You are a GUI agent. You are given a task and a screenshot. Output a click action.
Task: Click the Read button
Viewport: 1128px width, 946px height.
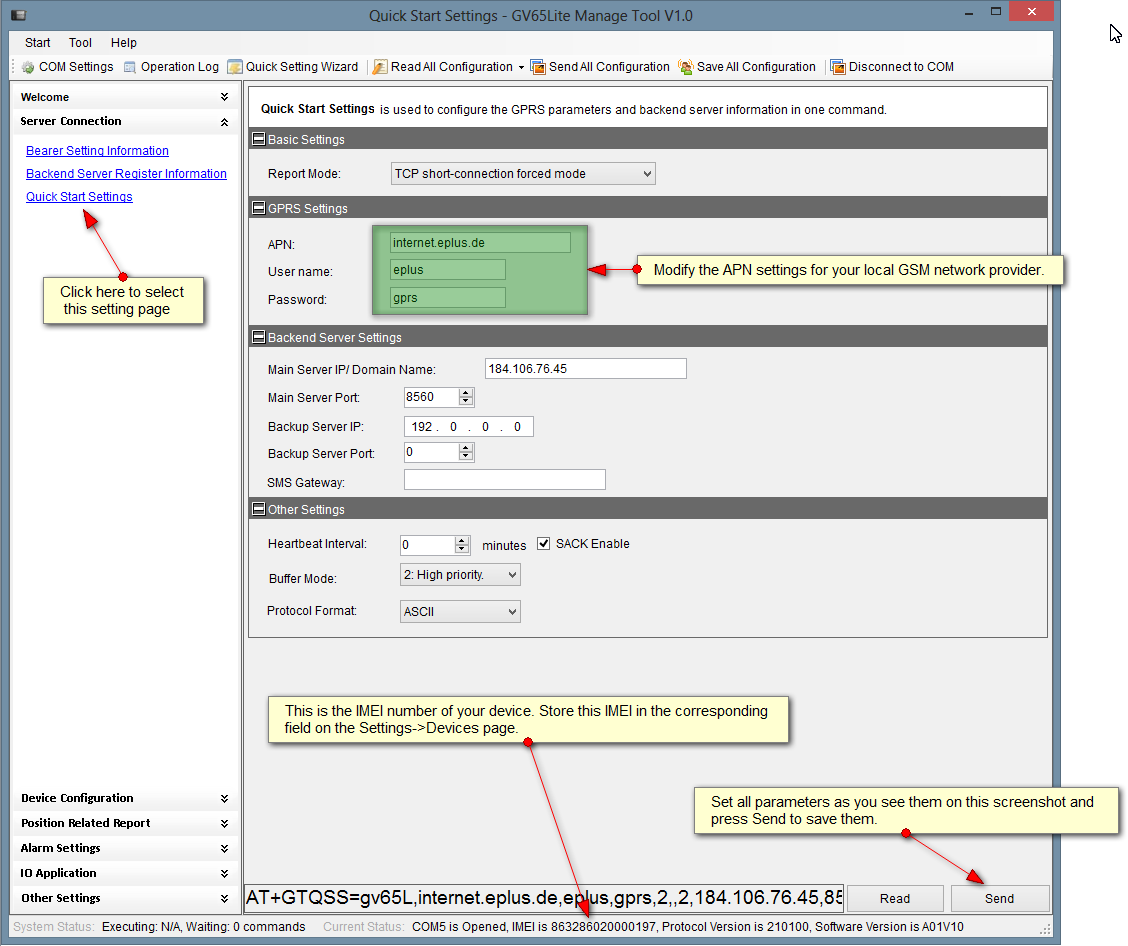pos(895,899)
